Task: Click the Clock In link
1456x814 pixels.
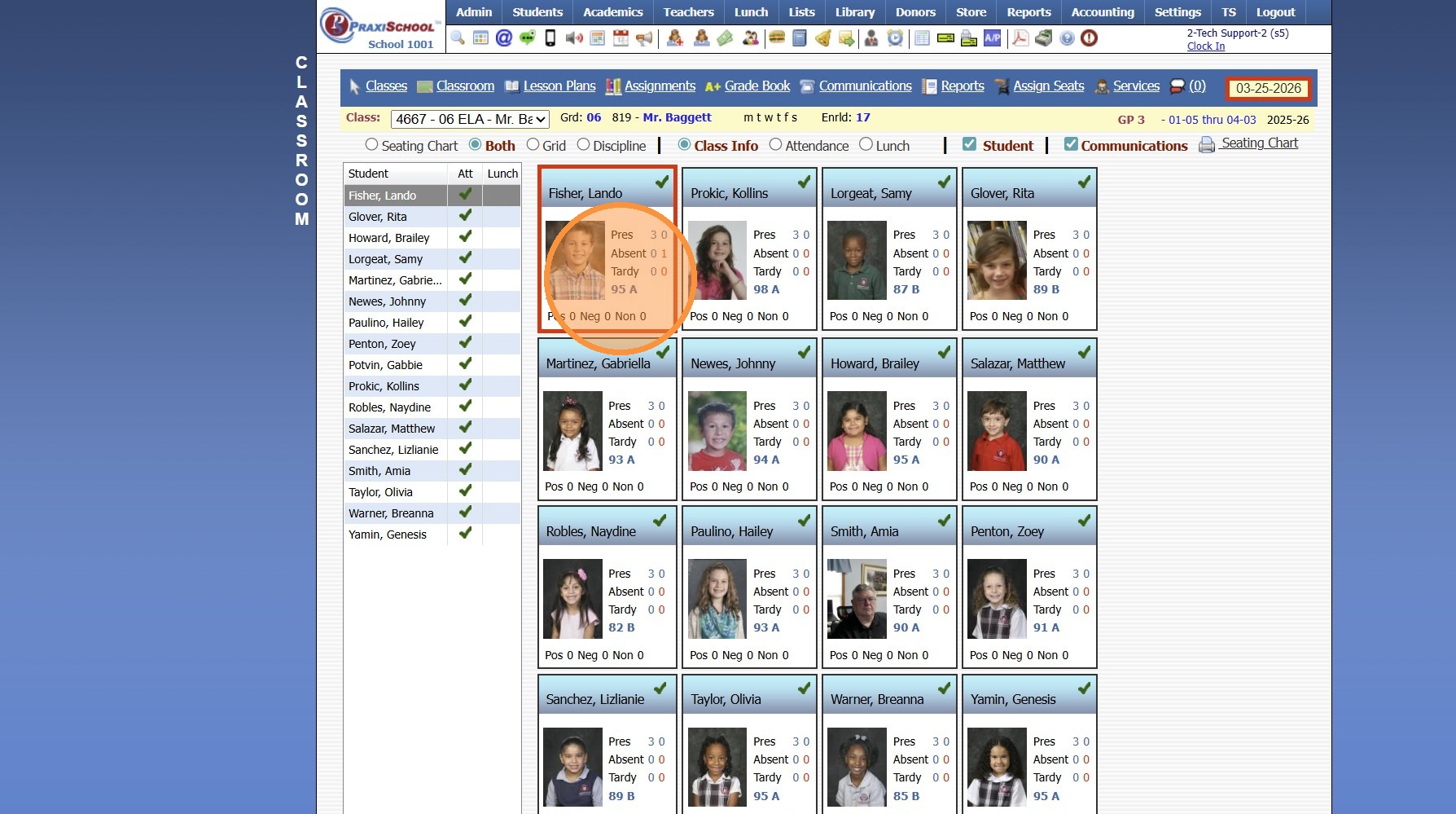Action: click(x=1206, y=46)
